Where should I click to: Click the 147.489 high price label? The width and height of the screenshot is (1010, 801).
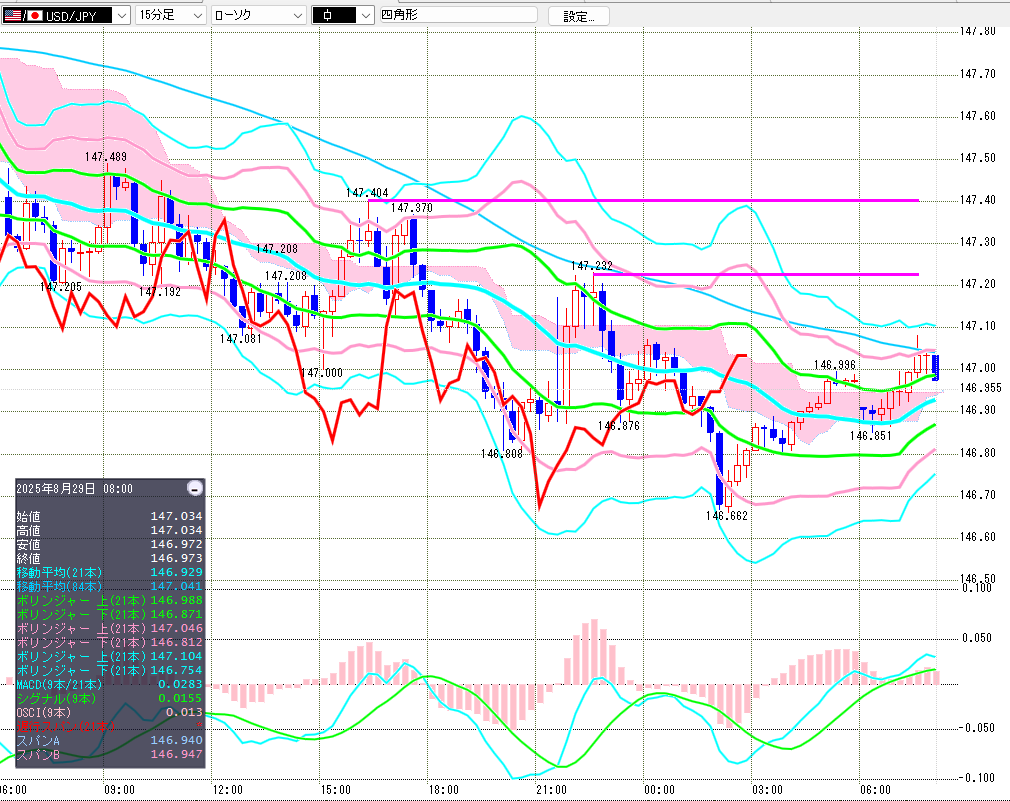(106, 157)
